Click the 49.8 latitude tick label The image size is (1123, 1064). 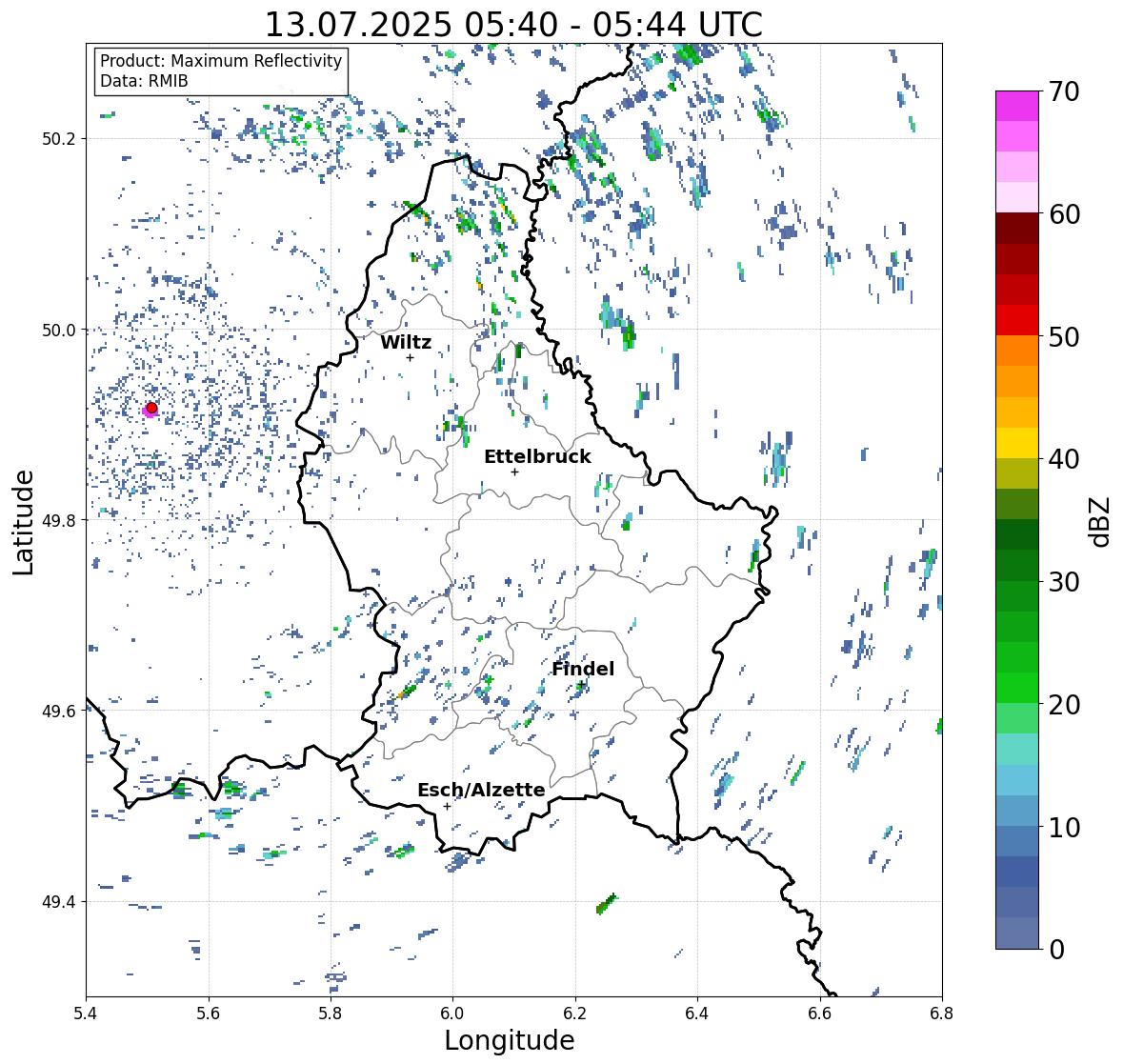tap(59, 520)
